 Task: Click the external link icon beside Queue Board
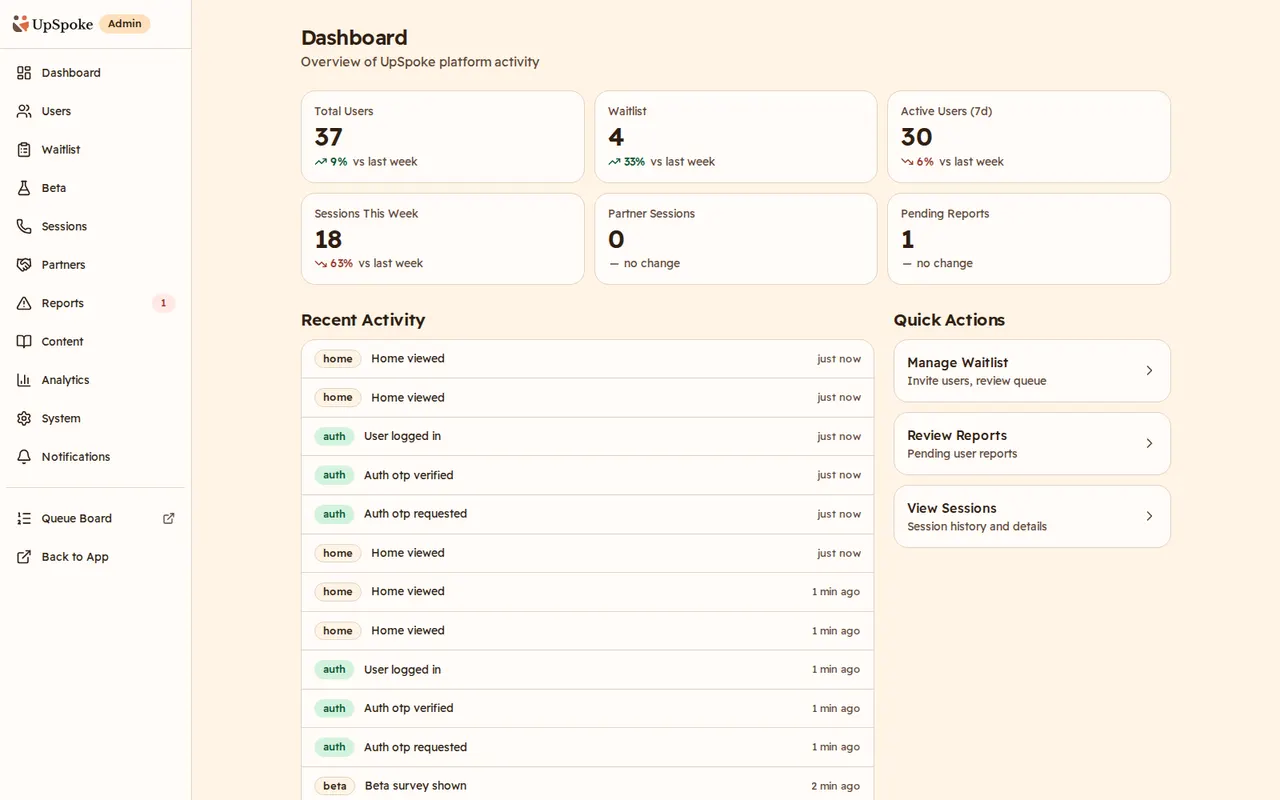(x=169, y=519)
